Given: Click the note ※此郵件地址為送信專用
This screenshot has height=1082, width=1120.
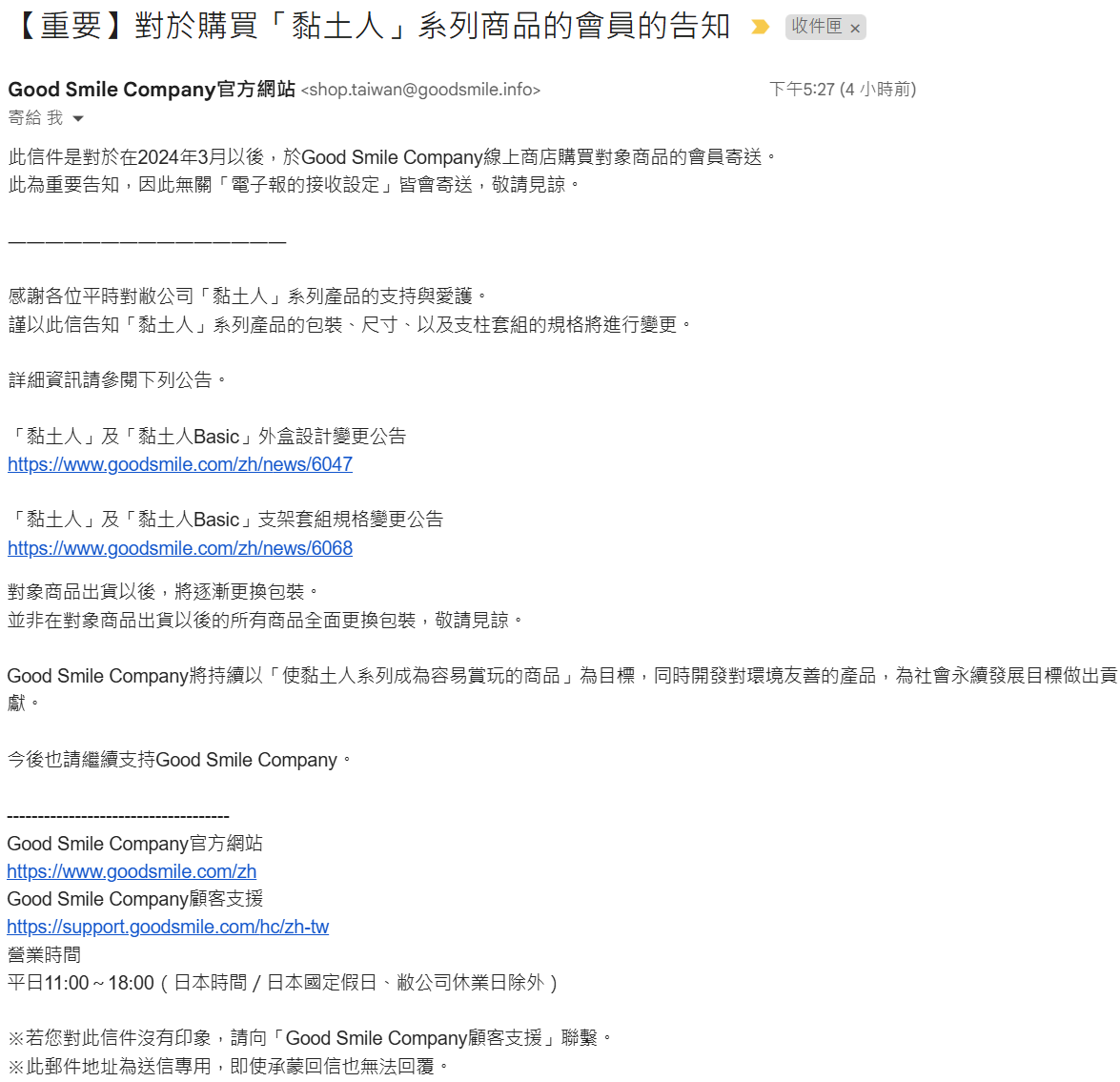Looking at the screenshot, I should [229, 1067].
